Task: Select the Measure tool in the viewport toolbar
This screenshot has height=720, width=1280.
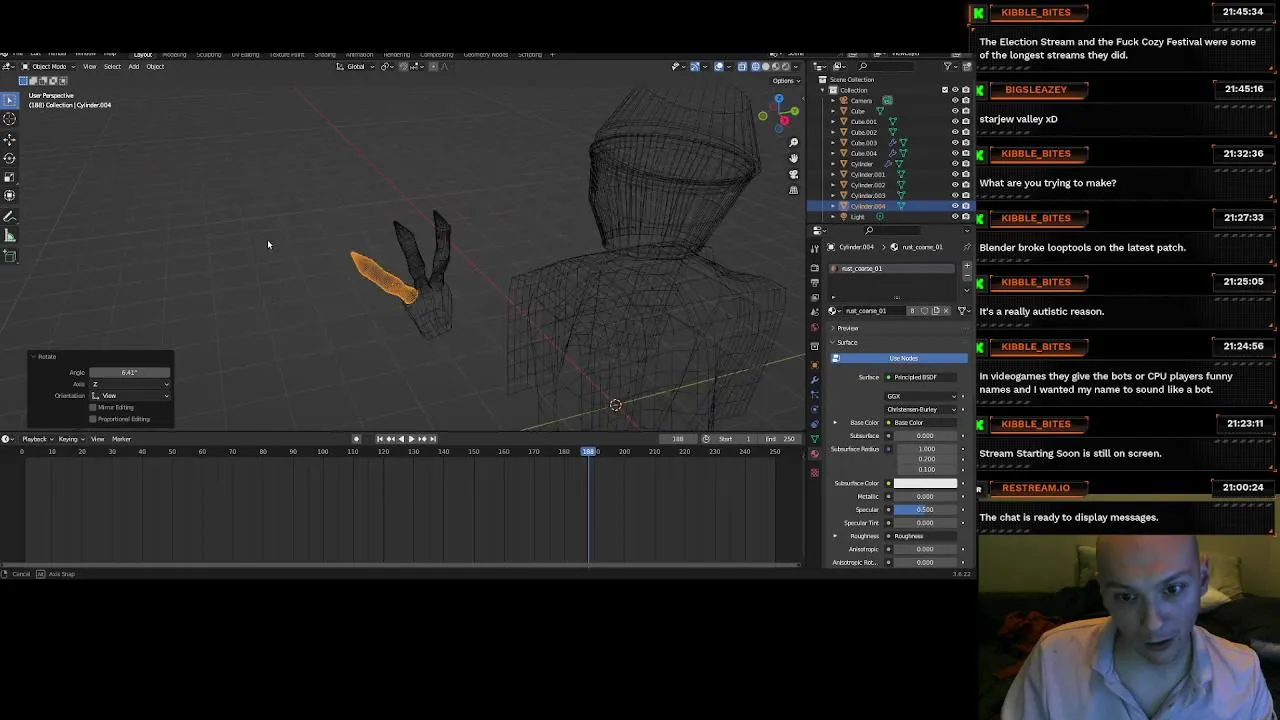Action: click(x=10, y=236)
